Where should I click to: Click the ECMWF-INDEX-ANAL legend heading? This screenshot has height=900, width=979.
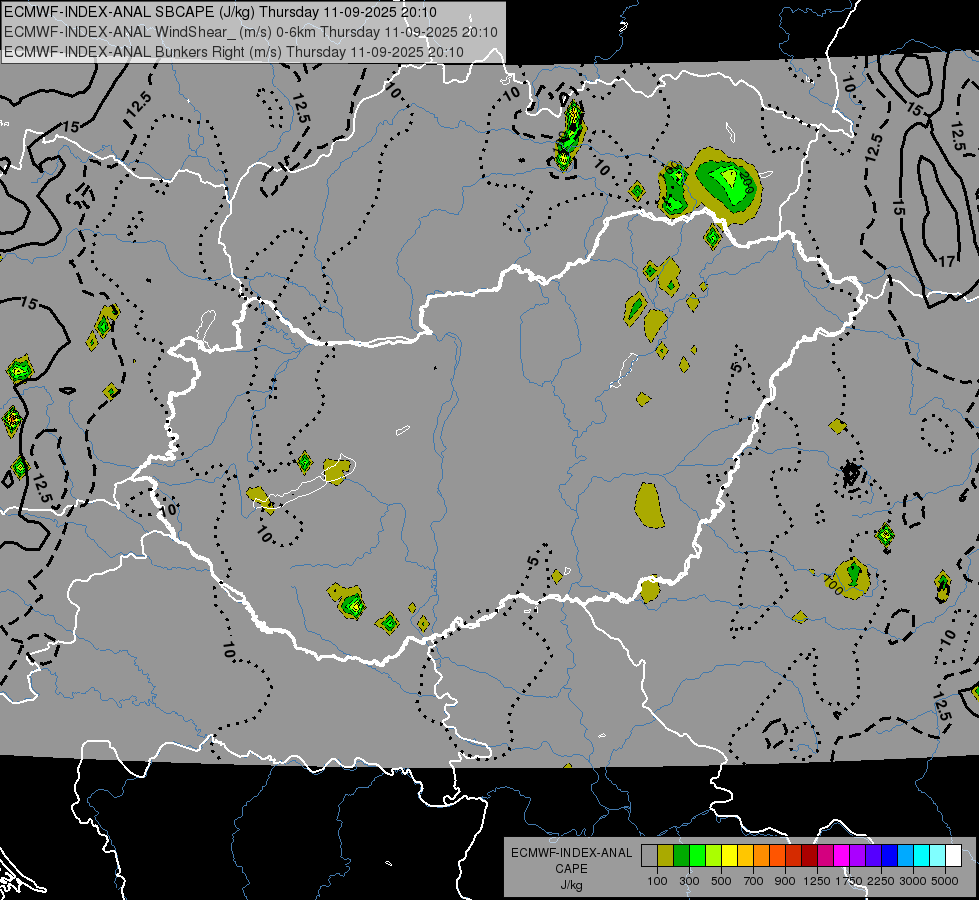click(571, 853)
